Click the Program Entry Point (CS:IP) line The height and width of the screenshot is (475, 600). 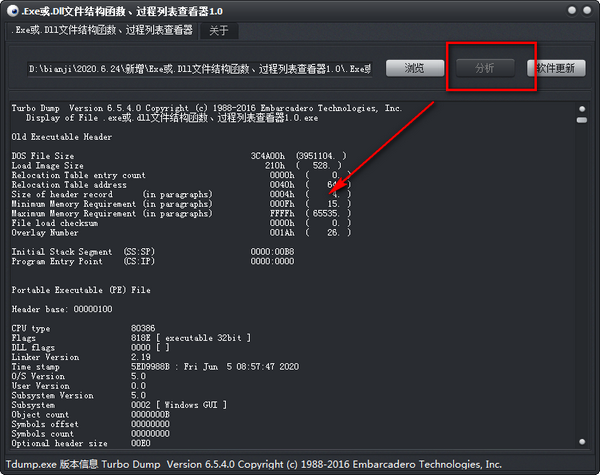[x=153, y=261]
